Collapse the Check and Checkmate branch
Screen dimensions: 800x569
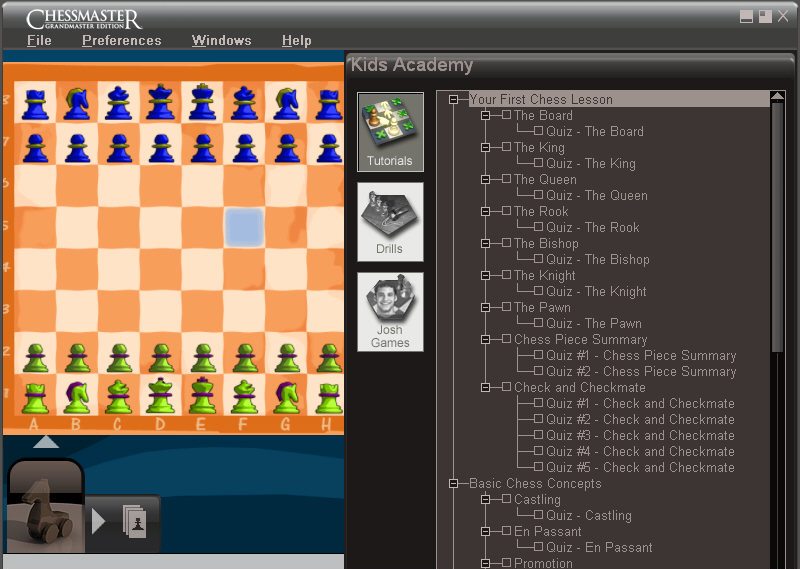(486, 388)
